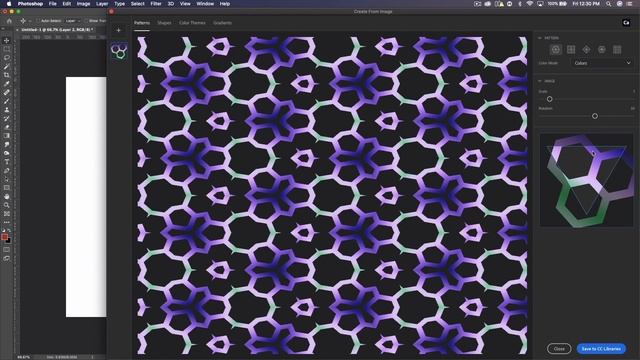Choose the circle pattern type icon
Viewport: 640px width, 360px height.
(x=556, y=49)
